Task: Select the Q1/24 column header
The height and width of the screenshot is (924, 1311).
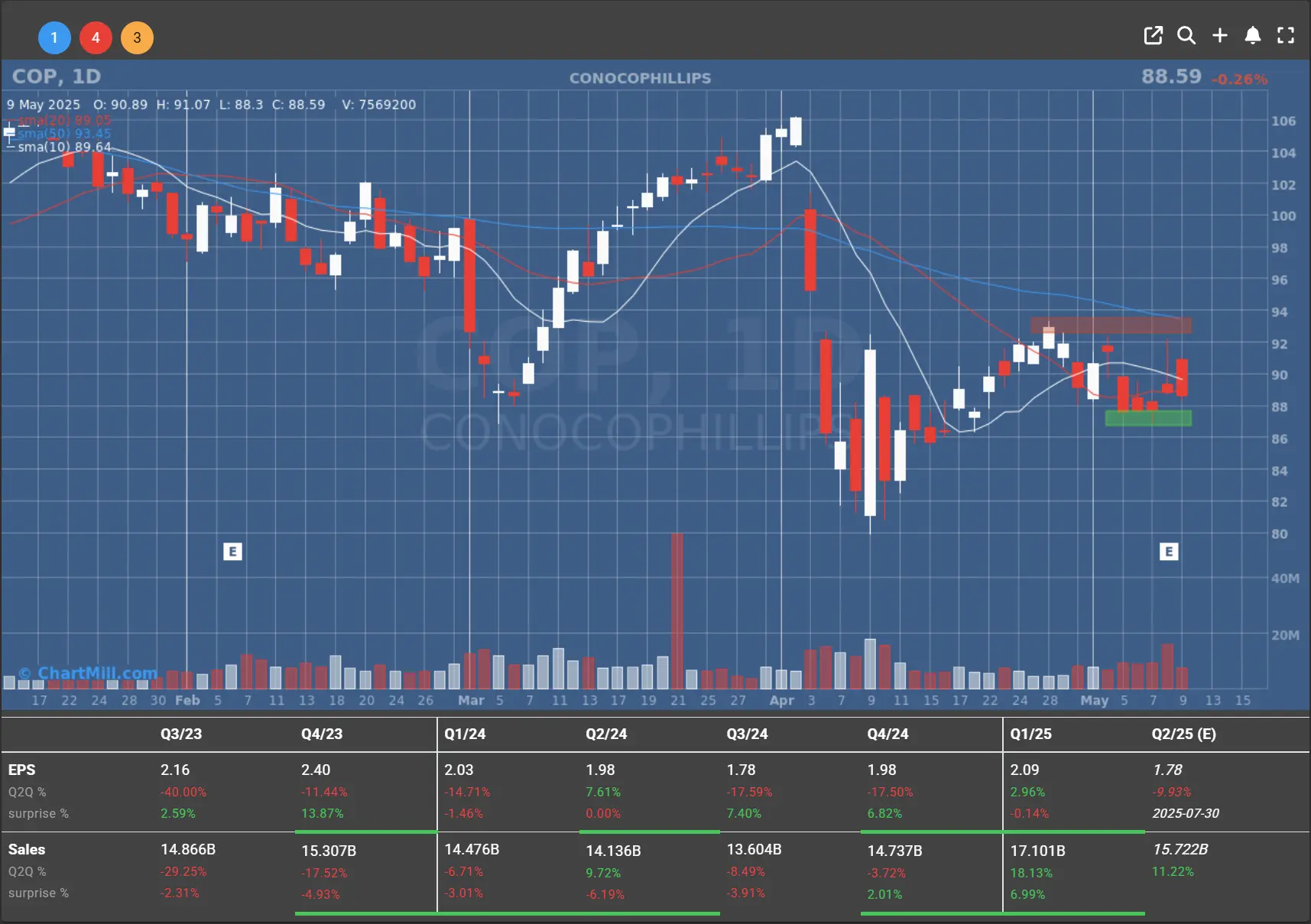Action: 465,734
